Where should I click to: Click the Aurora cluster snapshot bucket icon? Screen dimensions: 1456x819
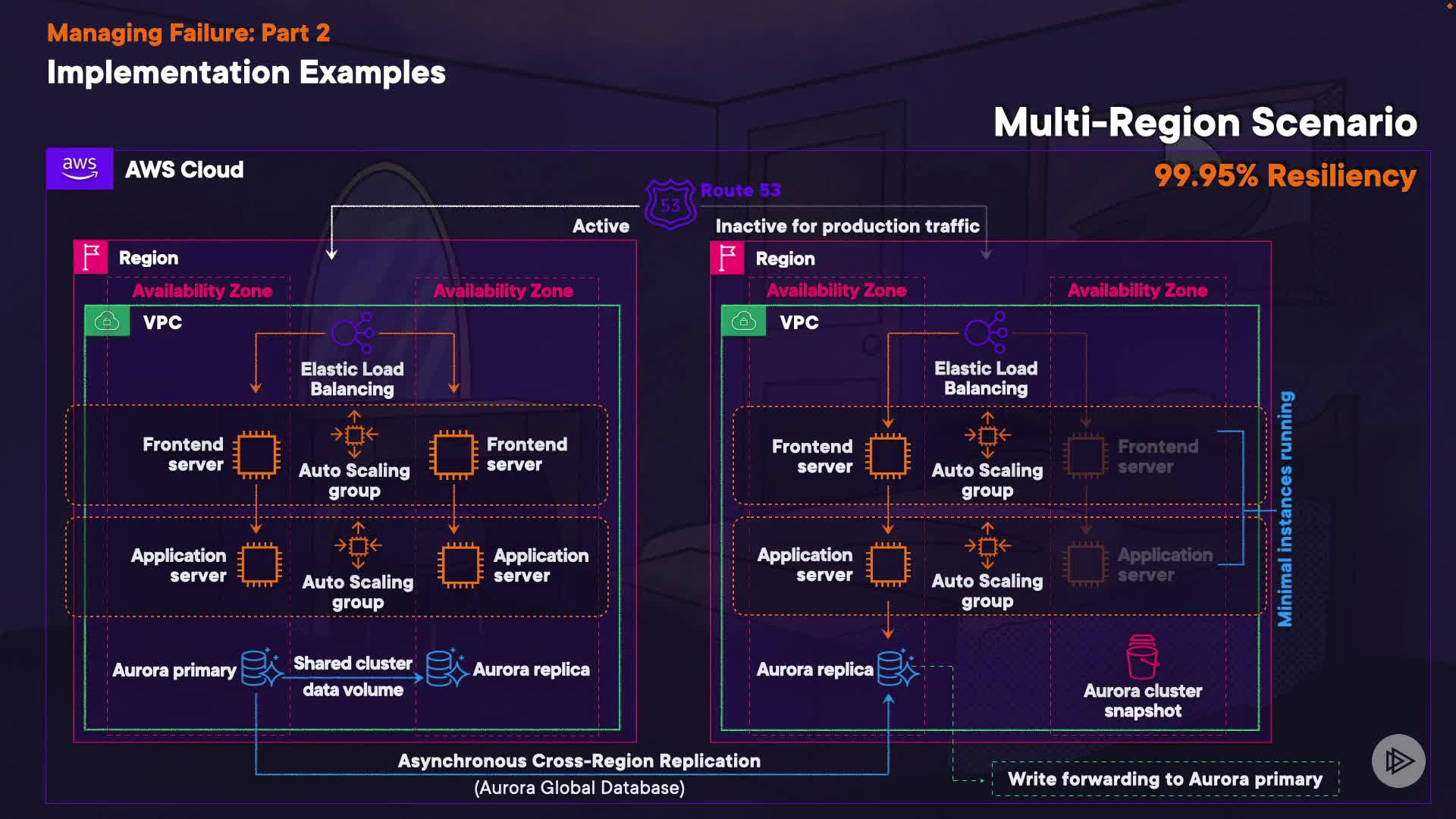[1143, 657]
